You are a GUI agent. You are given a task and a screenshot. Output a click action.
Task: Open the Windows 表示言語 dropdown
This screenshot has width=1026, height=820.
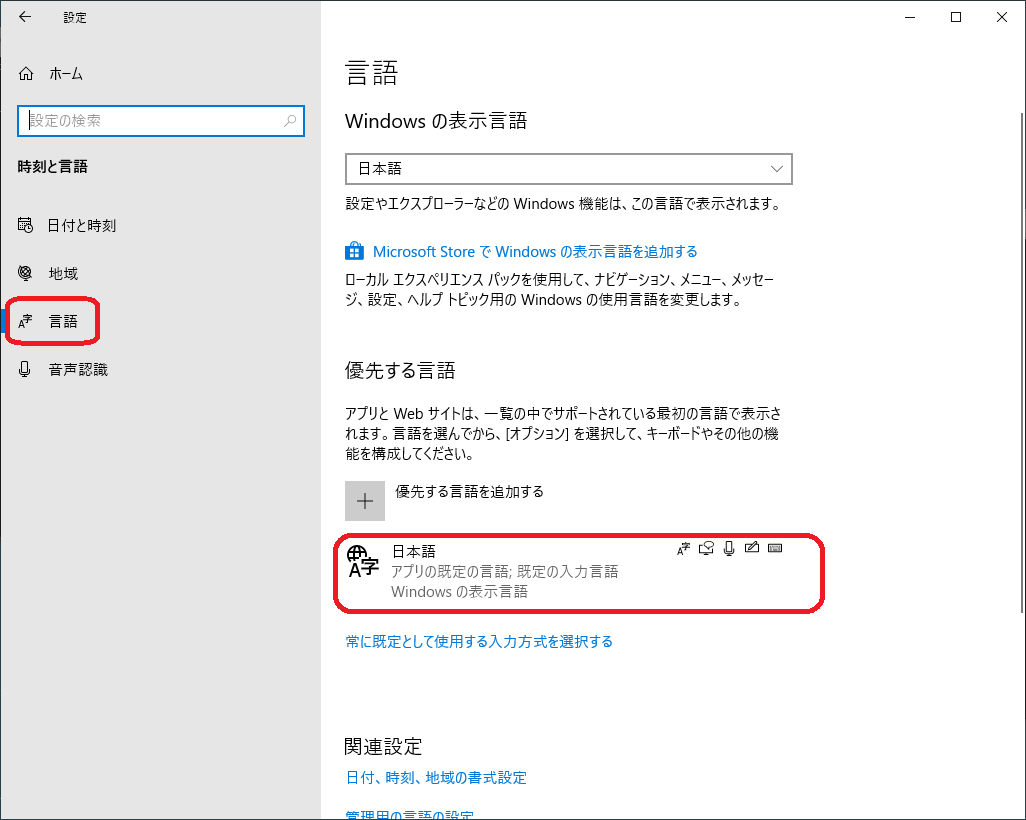point(568,169)
